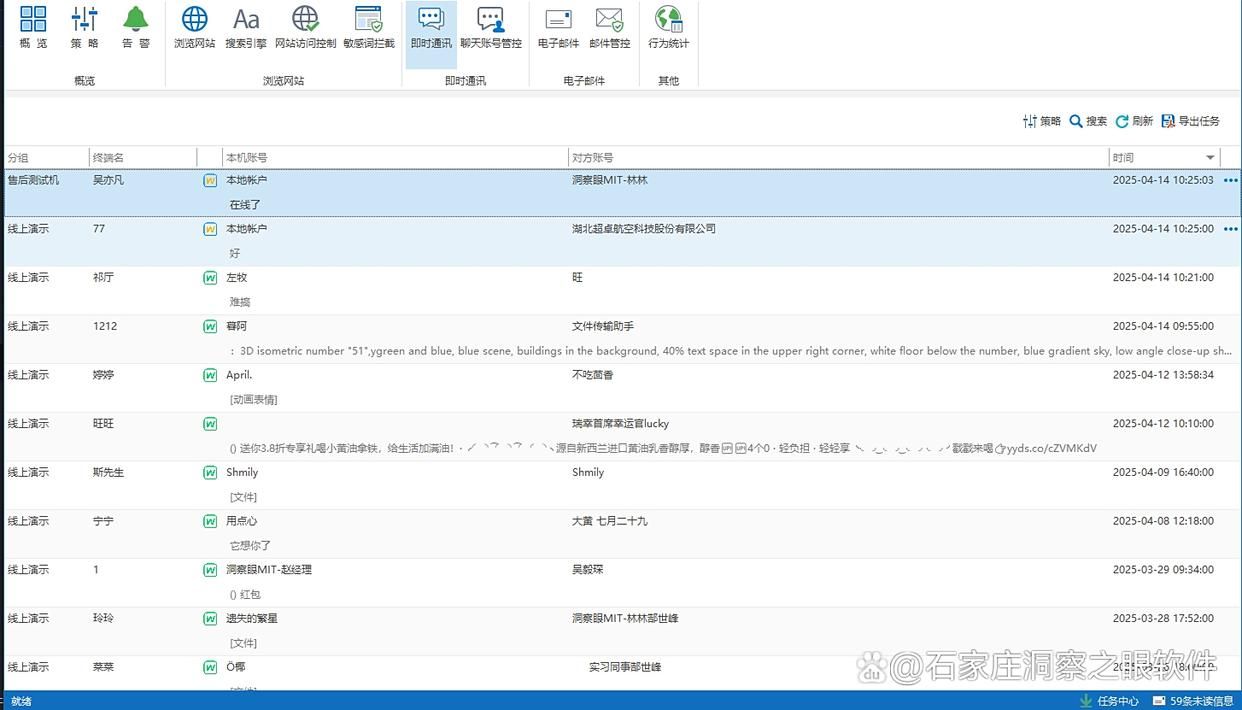Screen dimensions: 1242x710
Task: Select 洞察眼MIT-林林郜世峰 cell
Action: point(625,619)
